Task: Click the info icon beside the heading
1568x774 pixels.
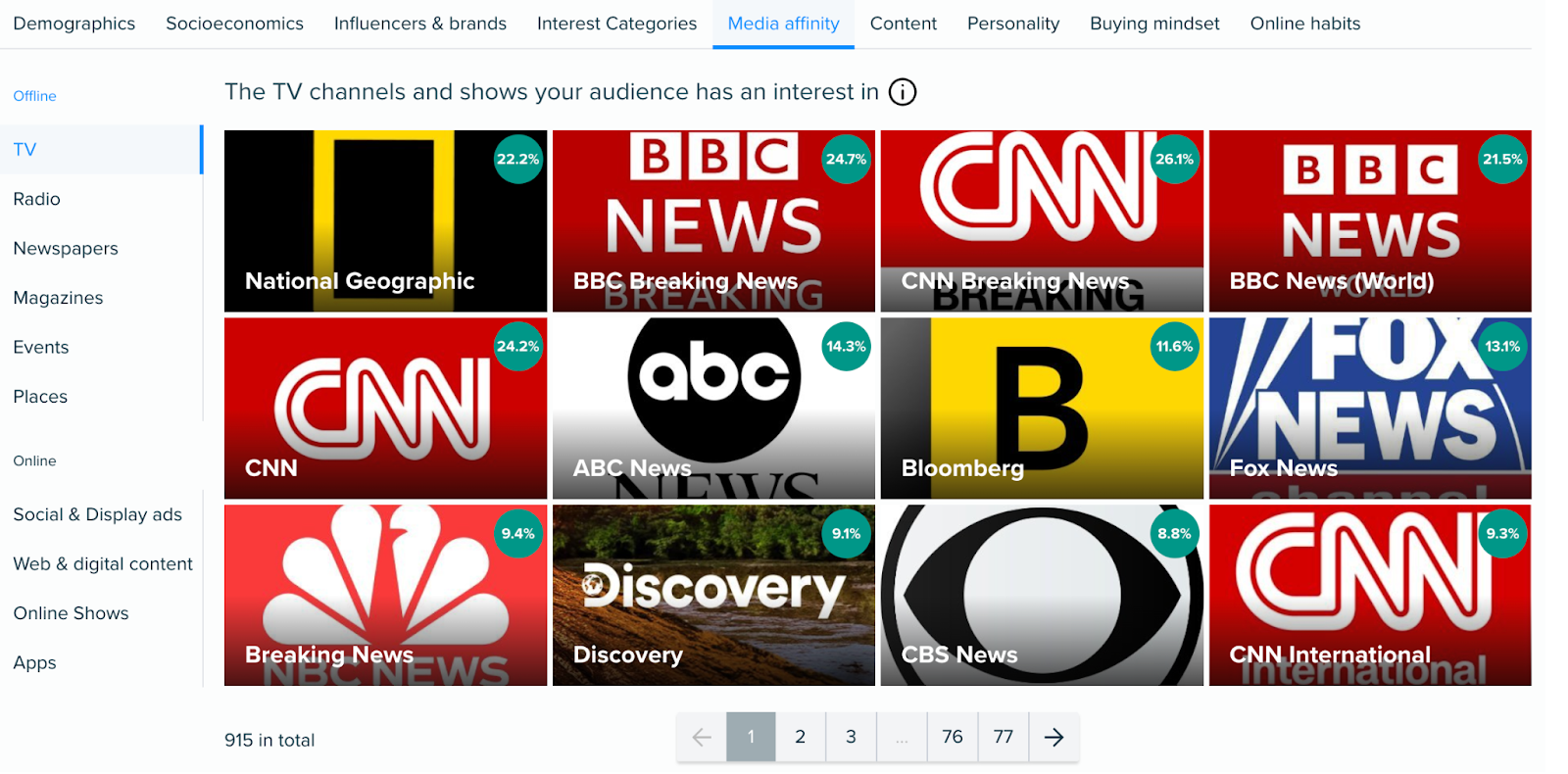Action: point(902,92)
